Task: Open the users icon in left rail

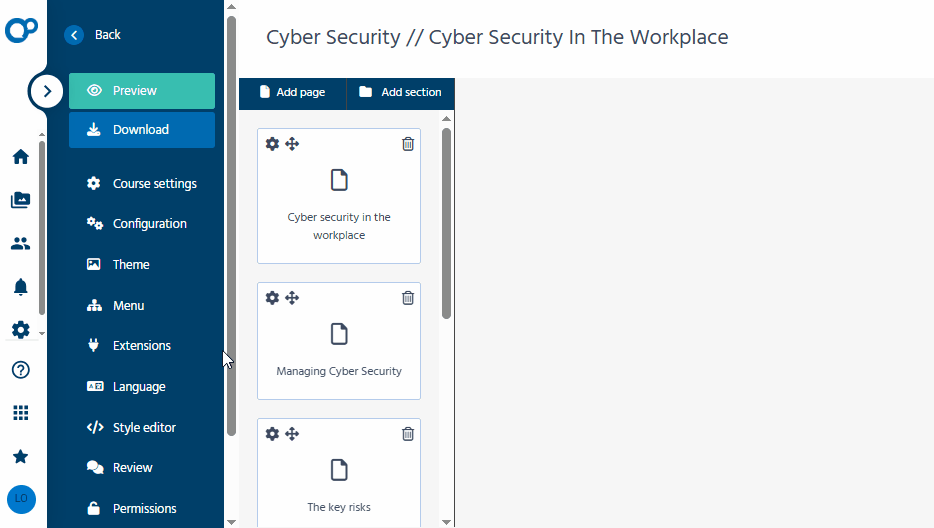Action: (20, 243)
